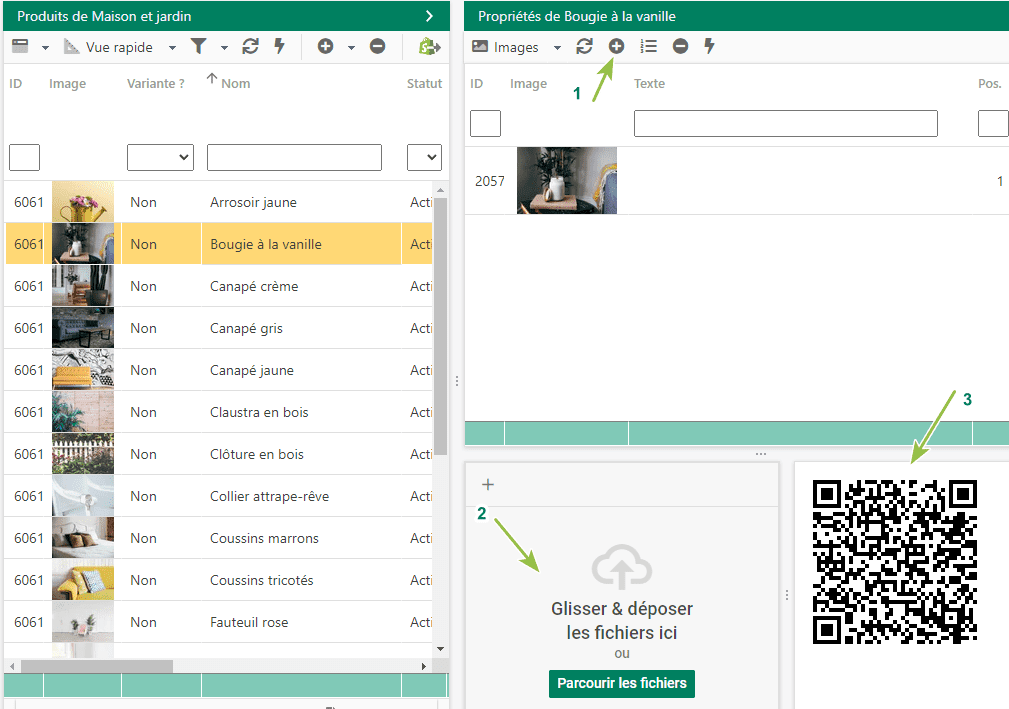This screenshot has height=709, width=1009.
Task: Select the Clôture en bois product
Action: [x=219, y=454]
